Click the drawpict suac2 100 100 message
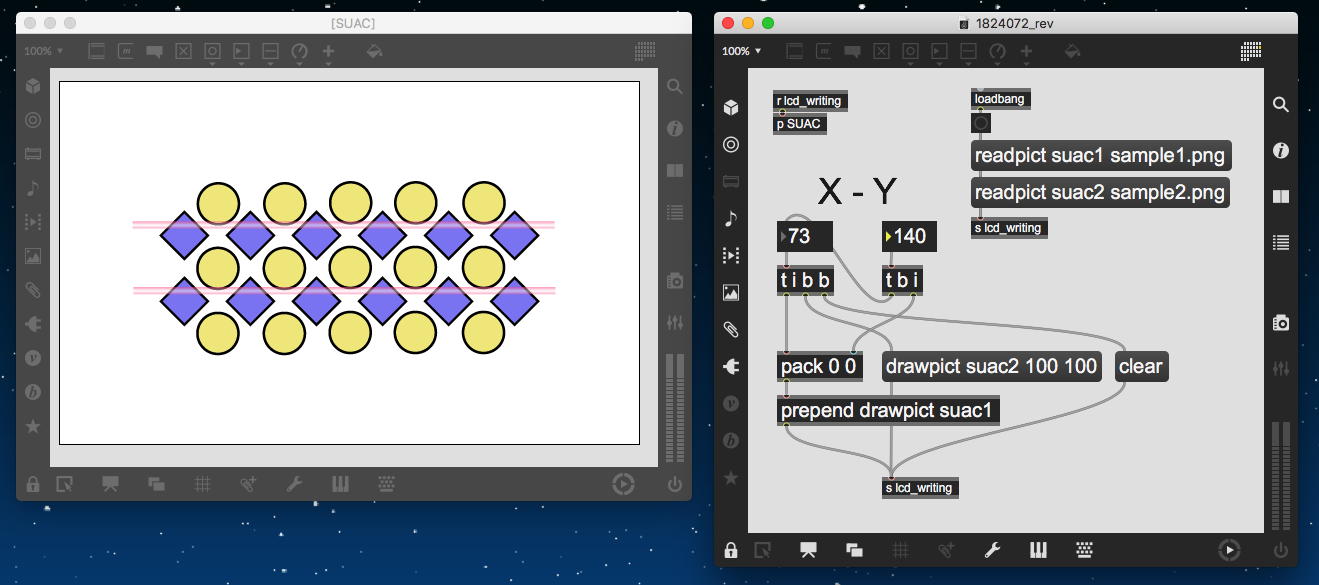 click(x=990, y=367)
